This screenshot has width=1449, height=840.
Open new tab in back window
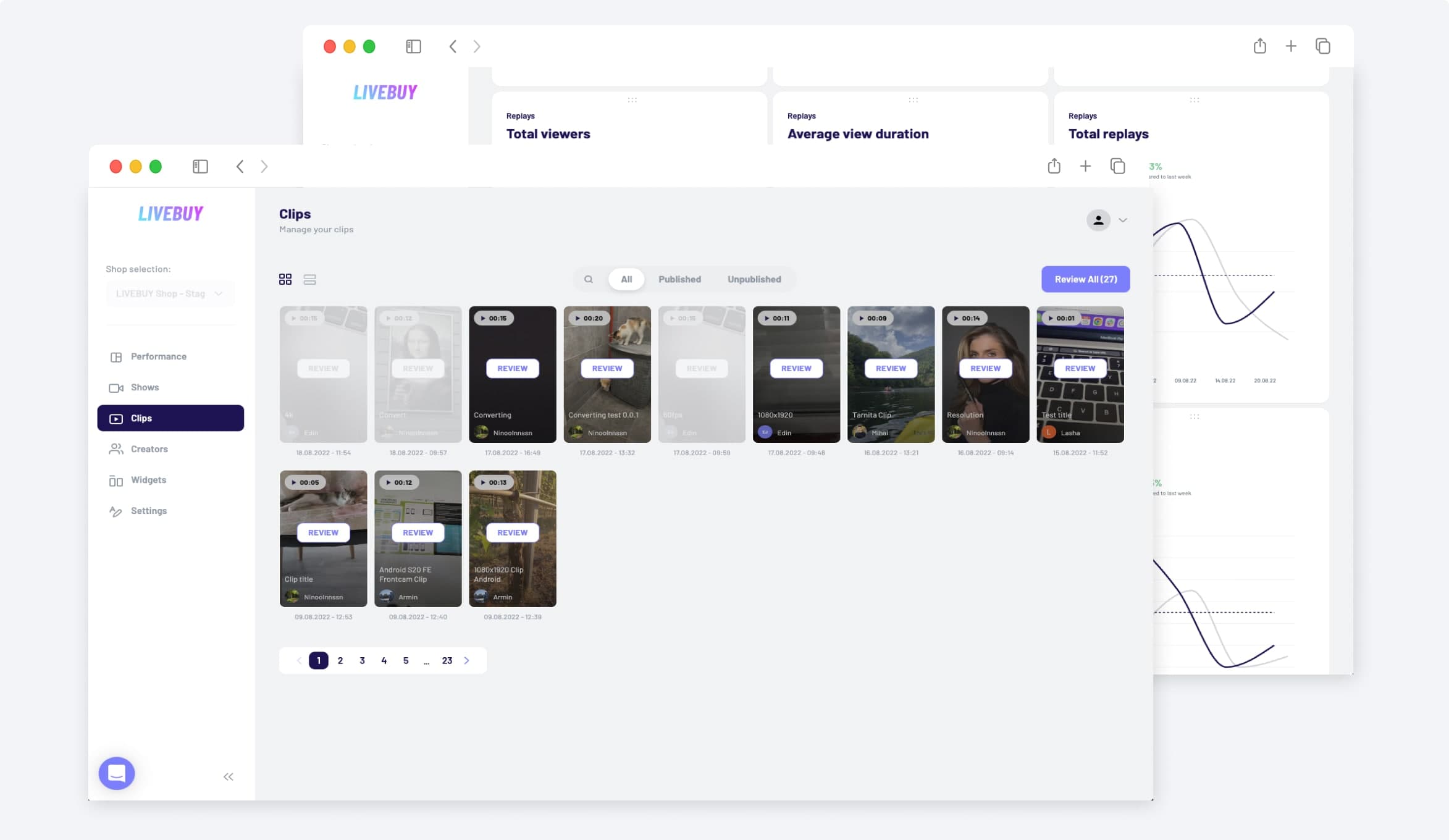pyautogui.click(x=1291, y=46)
